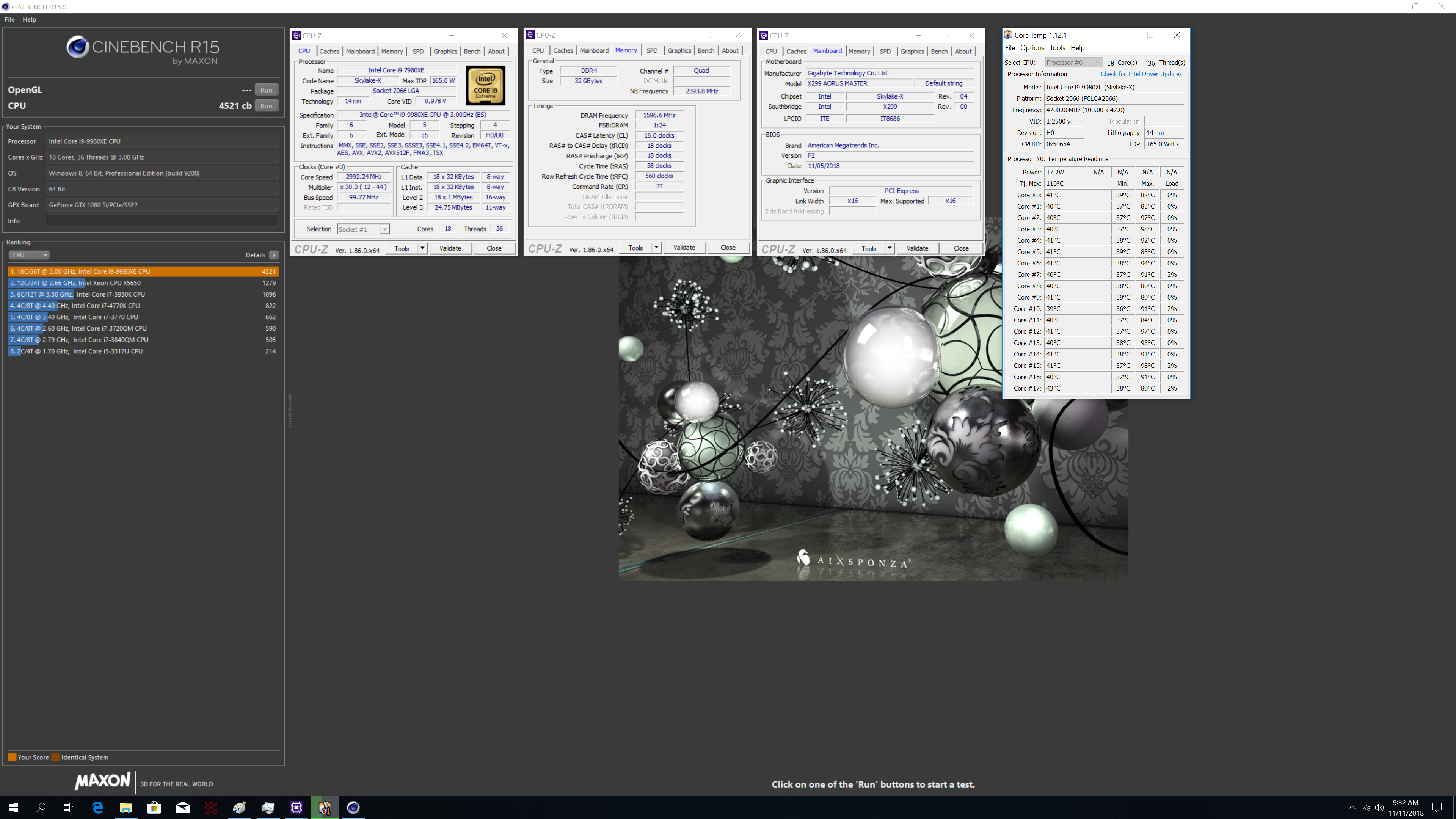Viewport: 1456px width, 819px height.
Task: Open Socket #1 selection dropdown
Action: tap(364, 229)
